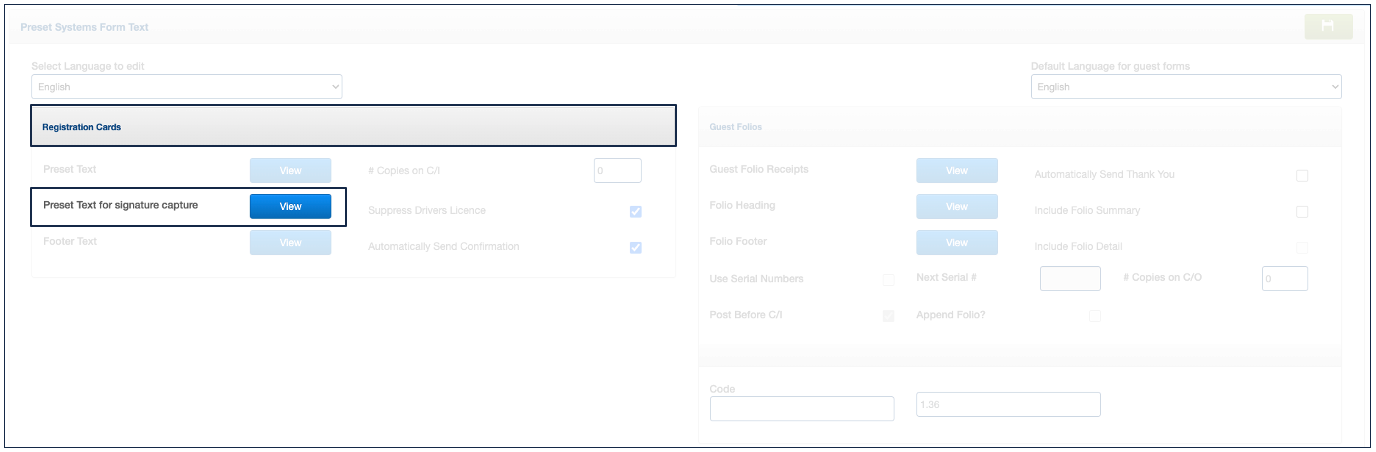Click the # Copies on C/I field

(617, 171)
